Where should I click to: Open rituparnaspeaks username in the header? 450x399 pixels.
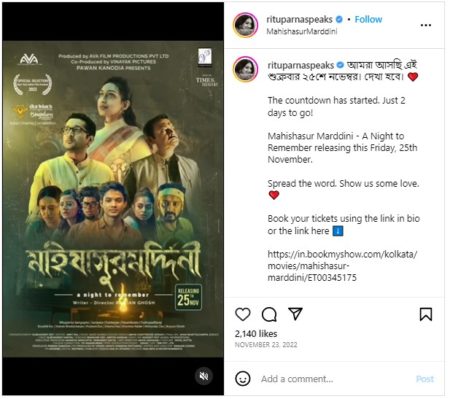[x=299, y=19]
